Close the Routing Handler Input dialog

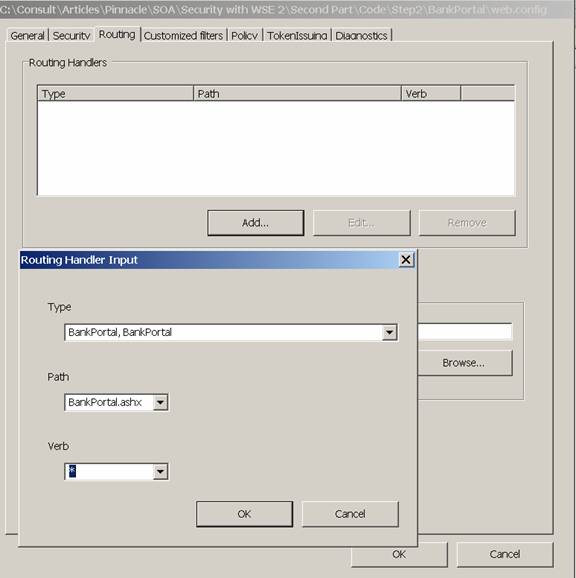pos(406,260)
